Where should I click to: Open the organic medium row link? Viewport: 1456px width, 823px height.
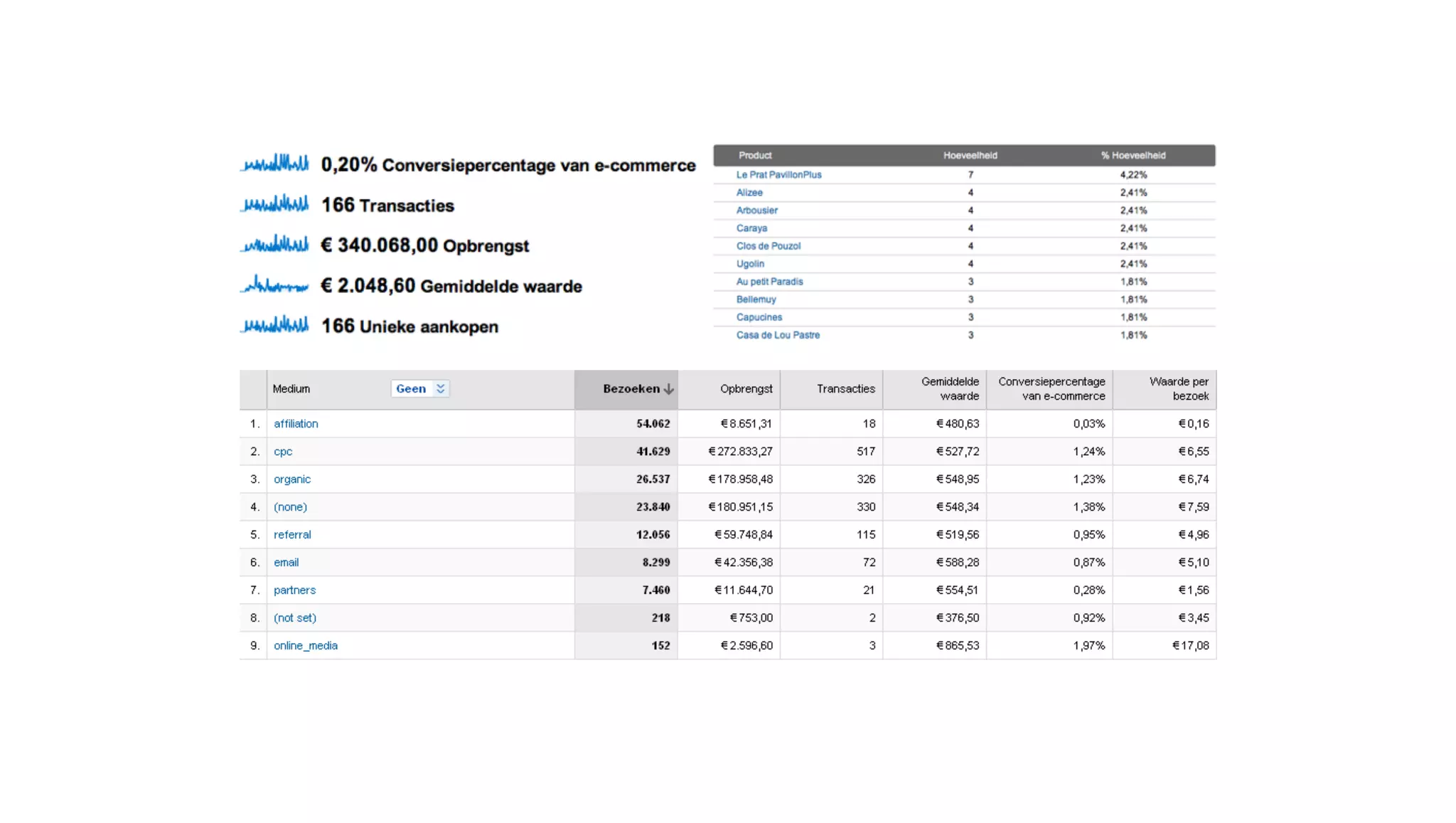point(292,479)
